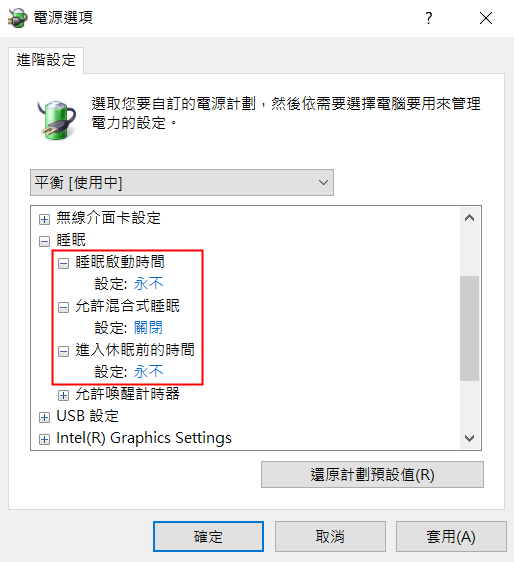Click the 關閉 setting for hybrid sleep

pyautogui.click(x=148, y=328)
